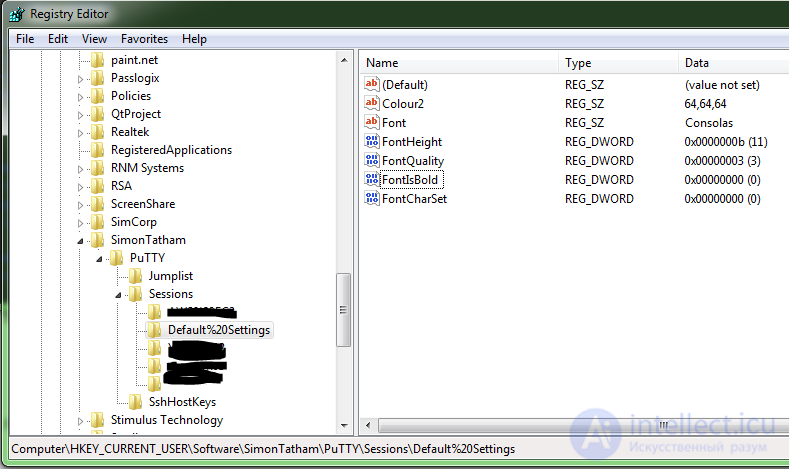Image resolution: width=789 pixels, height=469 pixels.
Task: Click the values pane horizontal scrollbar thumb
Action: click(x=584, y=426)
